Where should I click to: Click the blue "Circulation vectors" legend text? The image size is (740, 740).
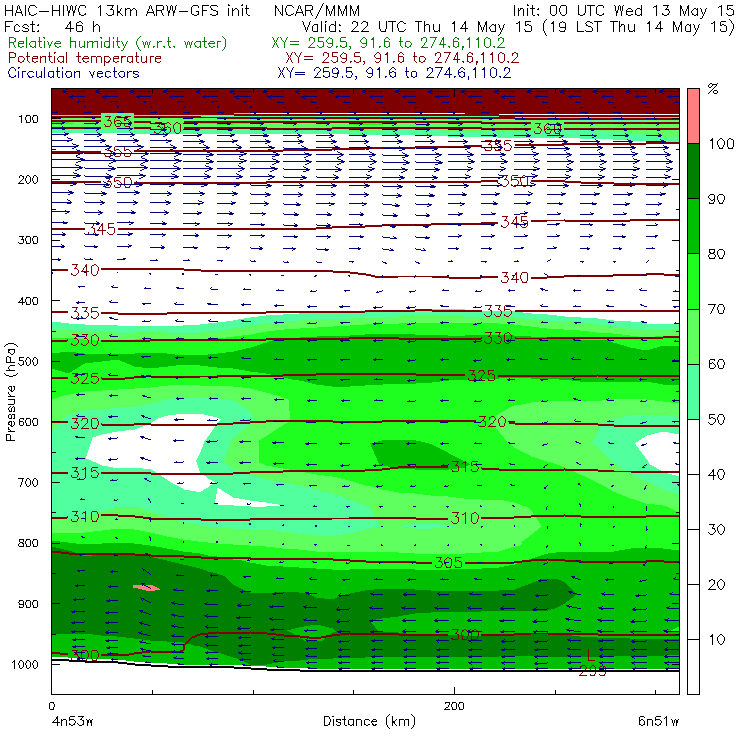pyautogui.click(x=73, y=73)
